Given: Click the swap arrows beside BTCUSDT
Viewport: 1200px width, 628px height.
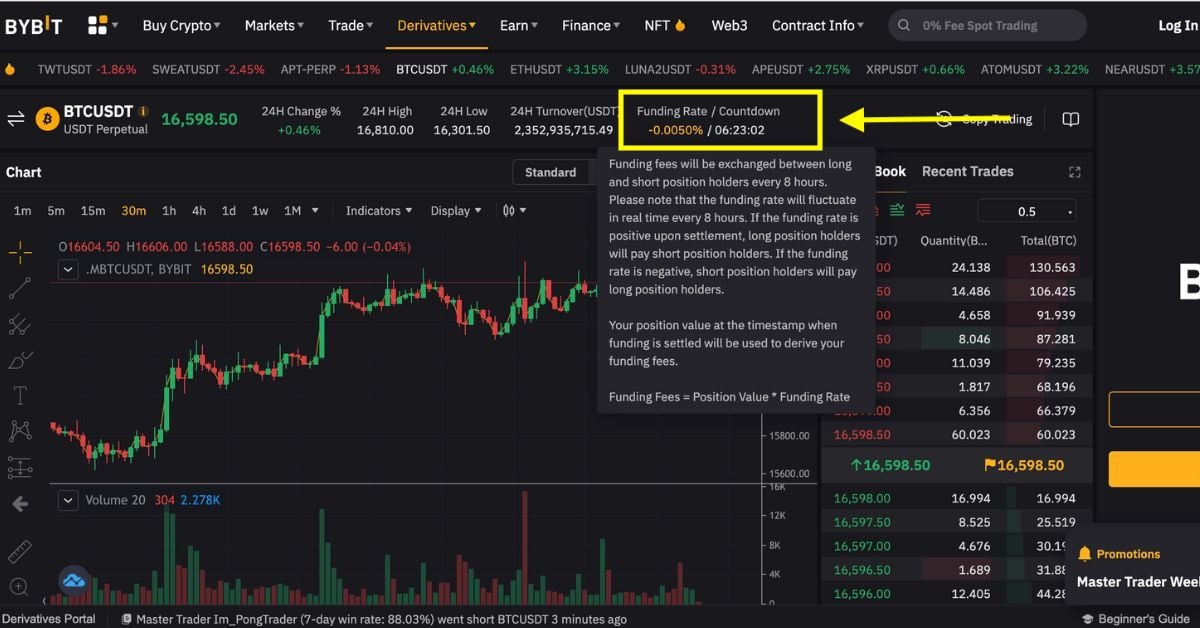Looking at the screenshot, I should point(16,119).
